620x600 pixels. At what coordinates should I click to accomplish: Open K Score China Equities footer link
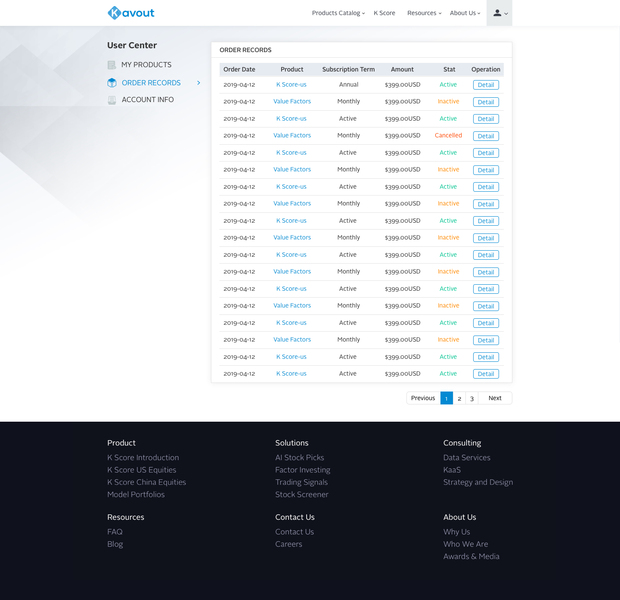tap(146, 482)
